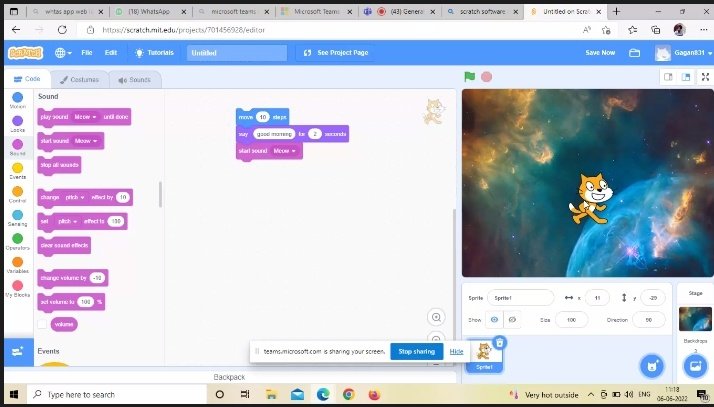Click See Project Page button
The width and height of the screenshot is (714, 407).
click(x=336, y=53)
